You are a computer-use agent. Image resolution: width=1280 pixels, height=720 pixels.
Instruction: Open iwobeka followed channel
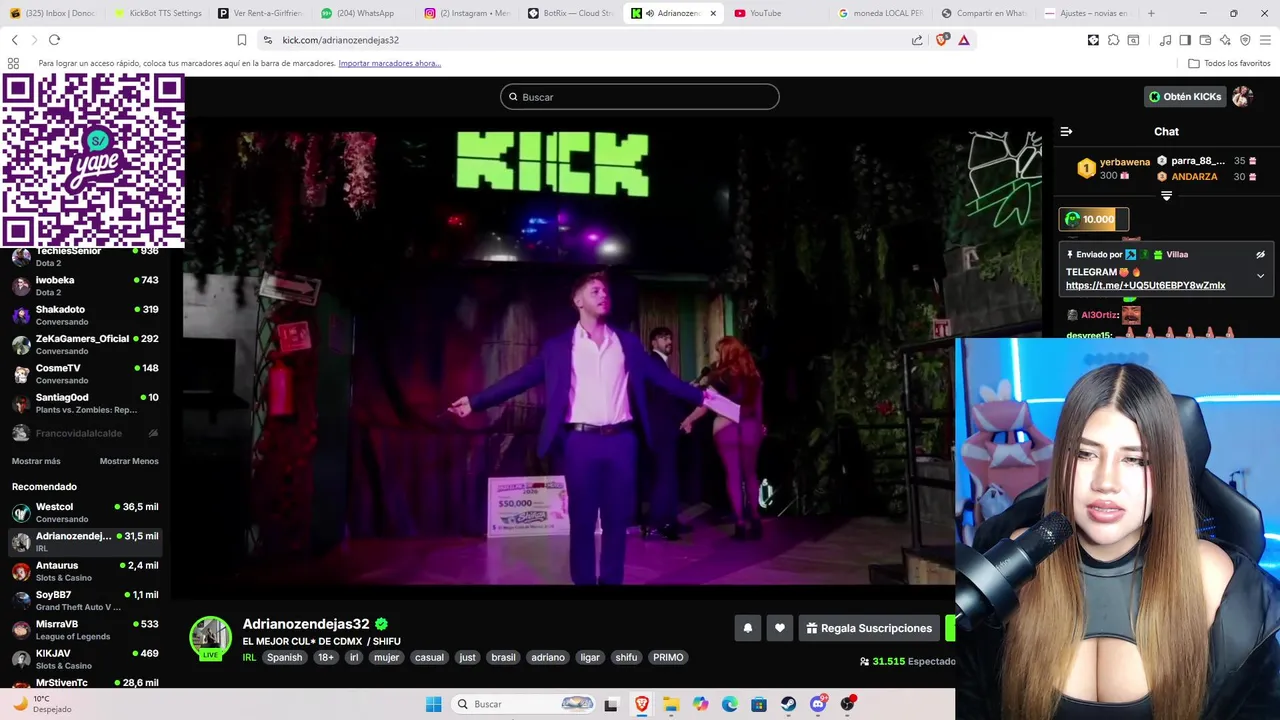85,286
